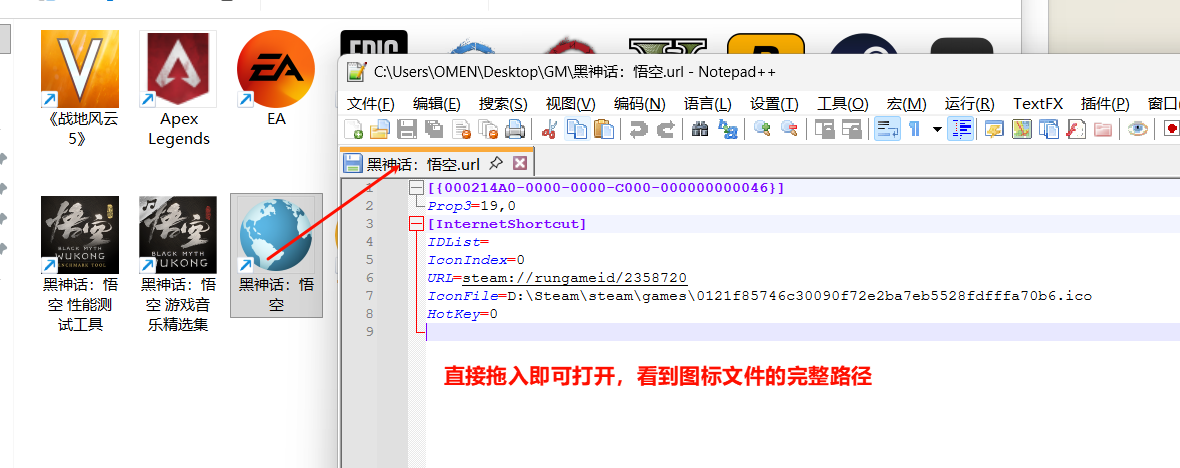Toggle word wrap in the editor
Viewport: 1180px width, 468px height.
point(887,129)
